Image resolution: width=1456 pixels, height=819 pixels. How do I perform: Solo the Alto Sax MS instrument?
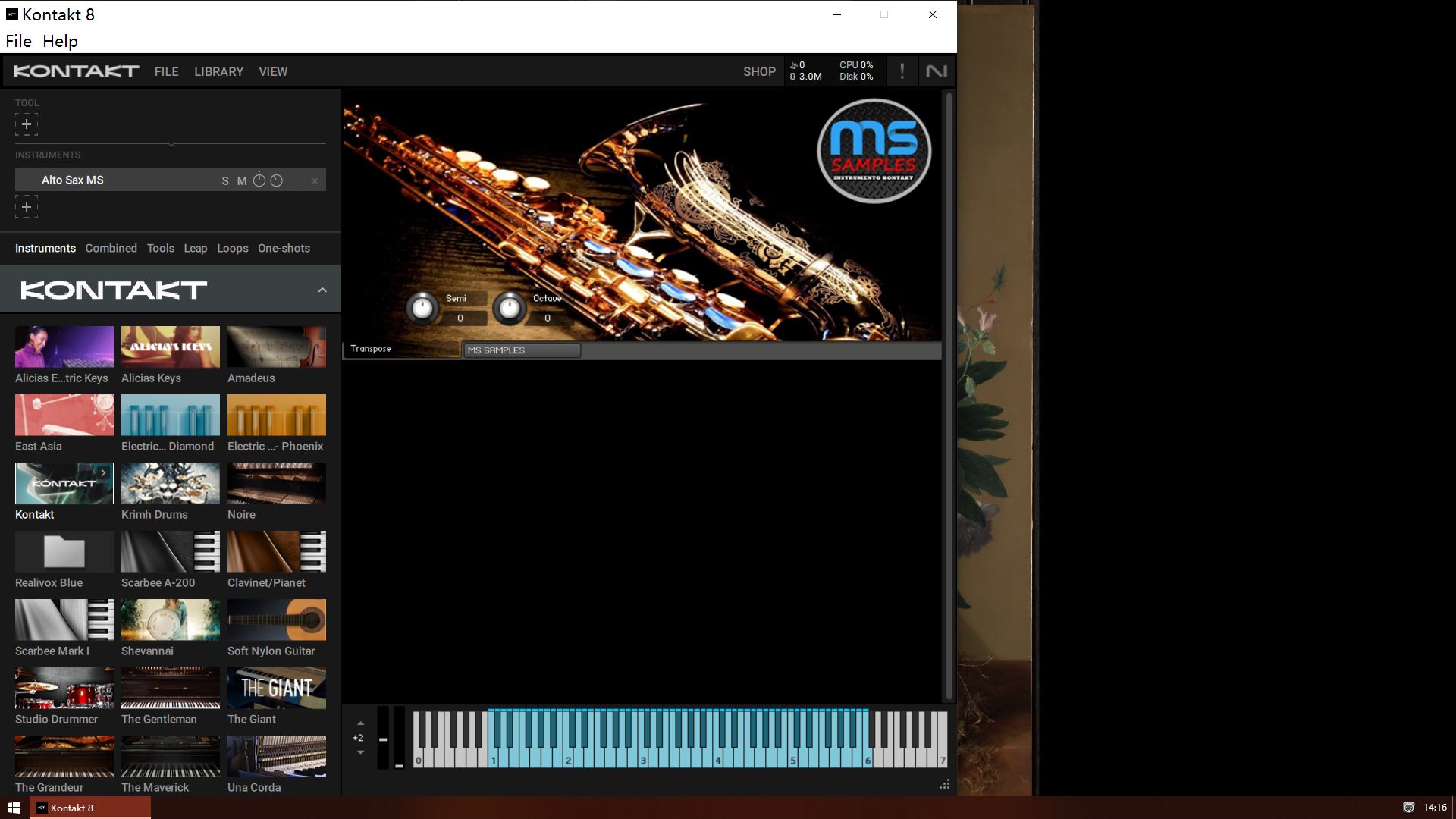tap(225, 180)
